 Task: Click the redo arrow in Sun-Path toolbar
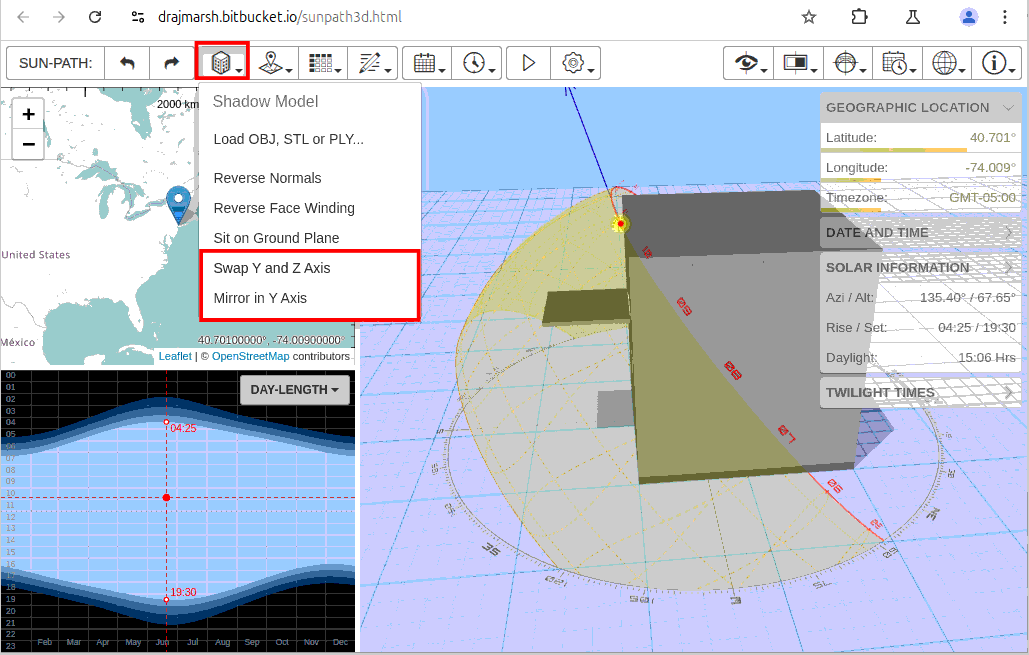coord(171,63)
